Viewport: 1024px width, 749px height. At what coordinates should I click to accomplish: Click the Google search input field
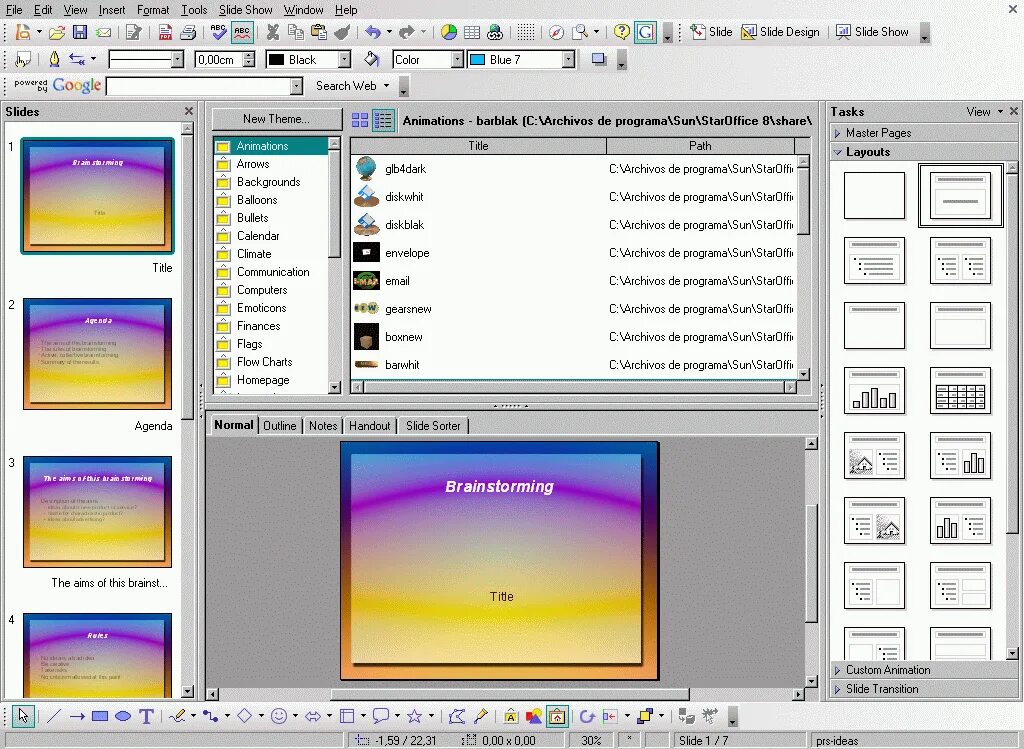click(199, 86)
